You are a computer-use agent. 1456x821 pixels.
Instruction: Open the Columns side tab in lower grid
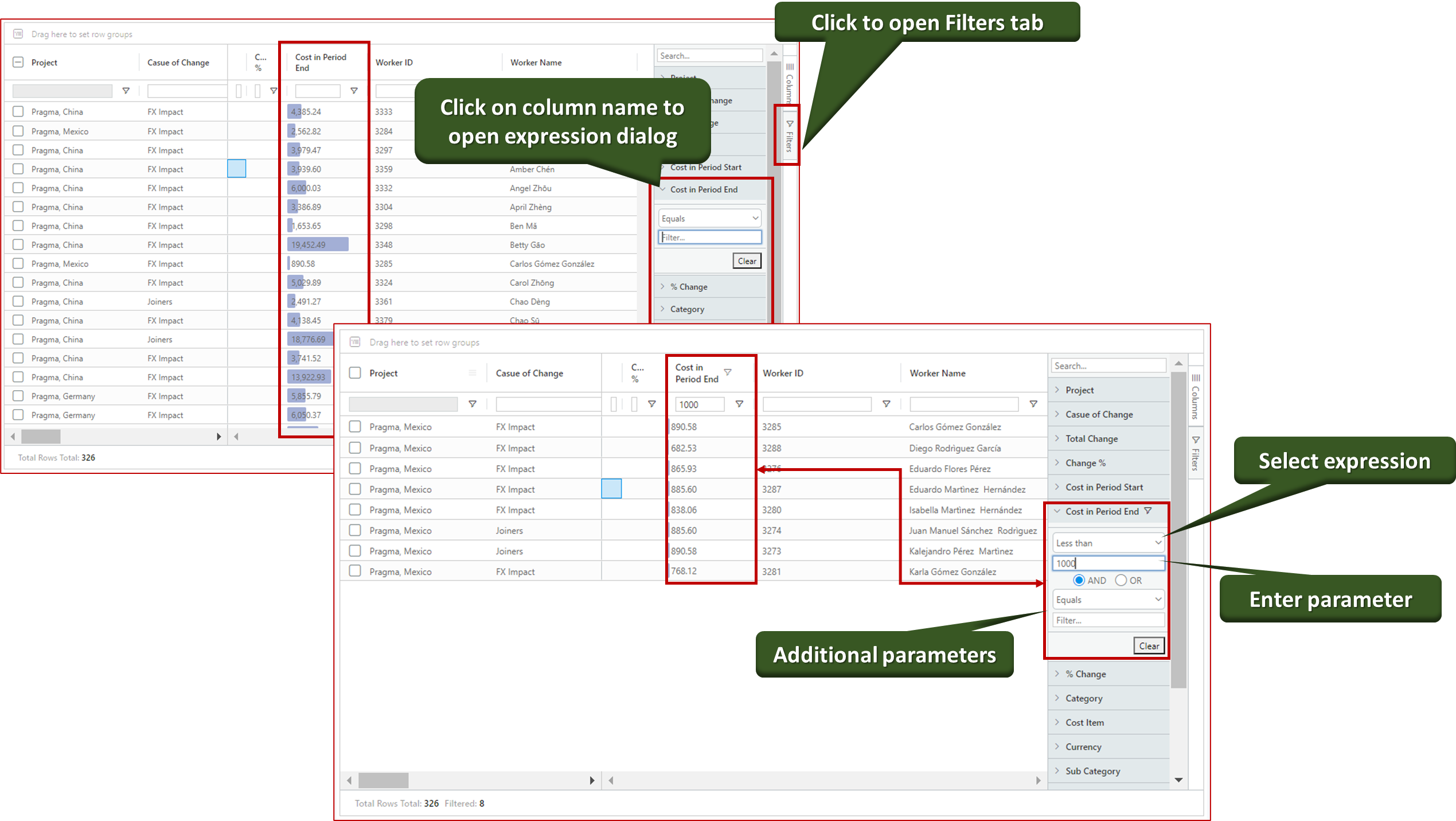point(1196,397)
